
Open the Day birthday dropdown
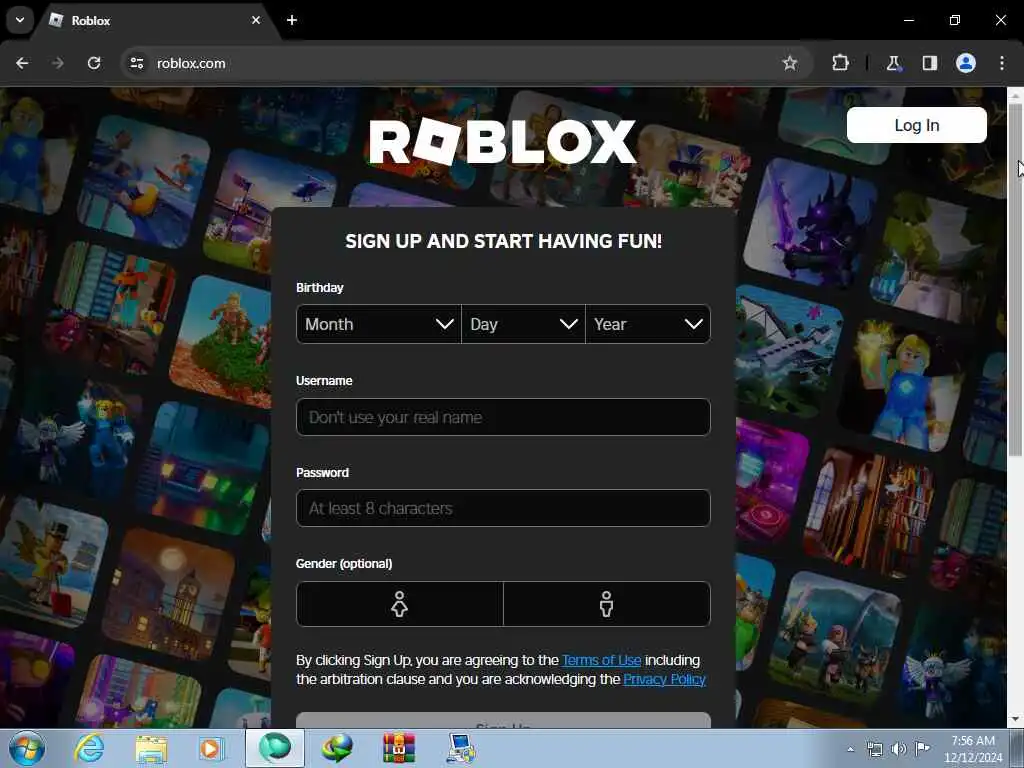[523, 324]
